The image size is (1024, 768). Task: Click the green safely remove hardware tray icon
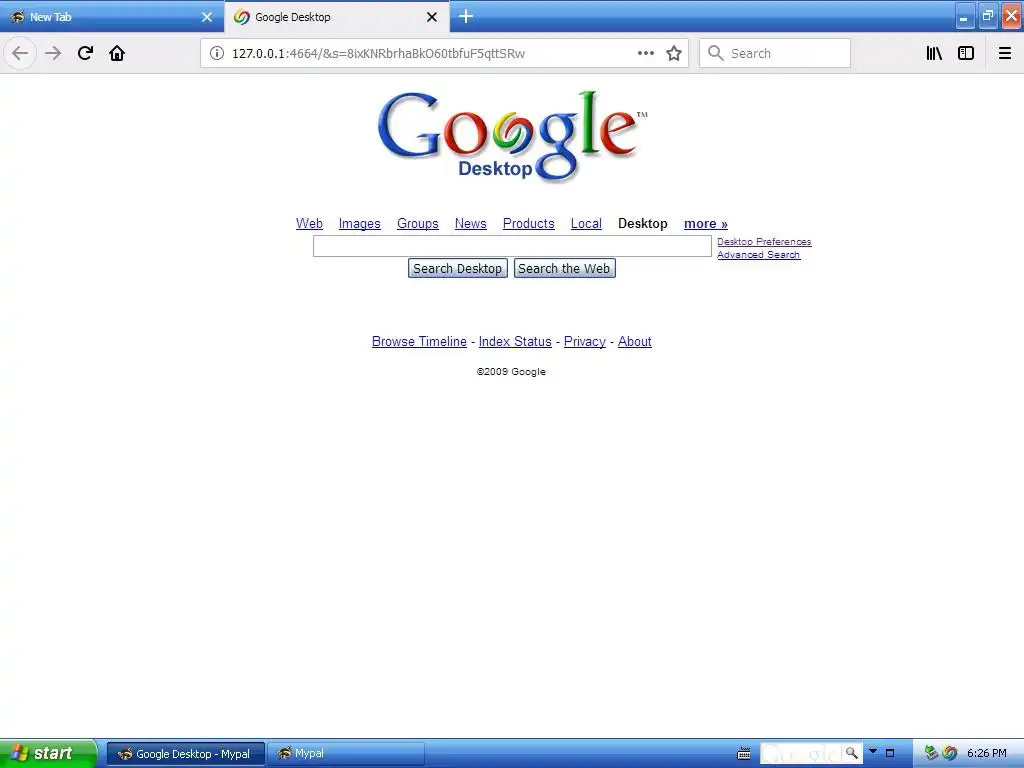point(931,753)
